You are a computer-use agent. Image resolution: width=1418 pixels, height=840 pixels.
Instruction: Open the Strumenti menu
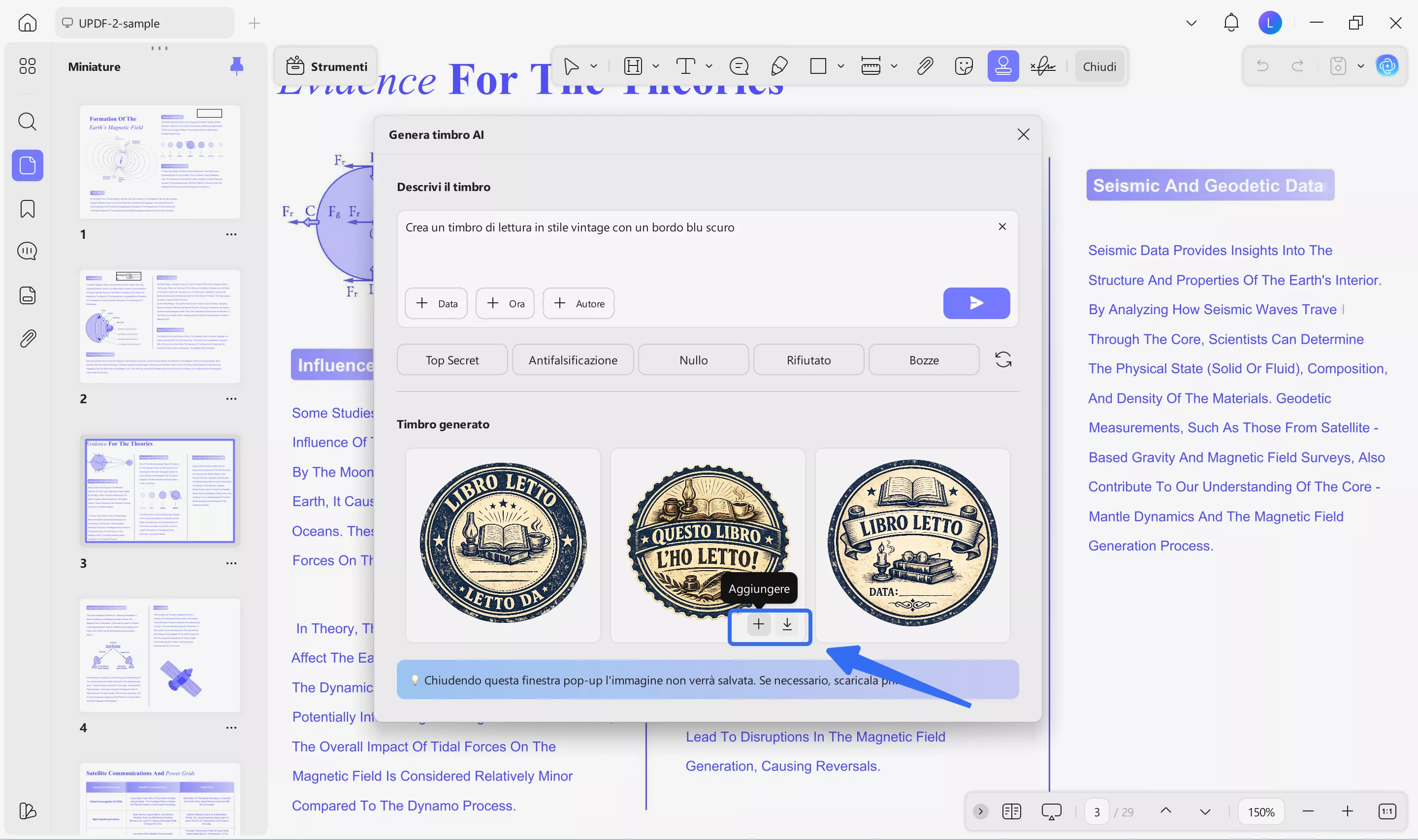pyautogui.click(x=326, y=65)
